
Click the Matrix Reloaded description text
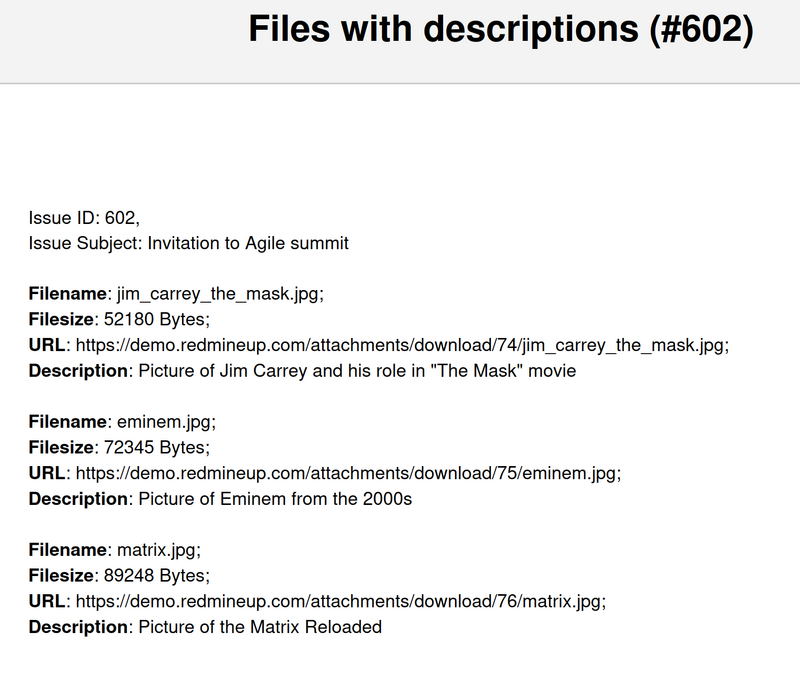pos(260,627)
